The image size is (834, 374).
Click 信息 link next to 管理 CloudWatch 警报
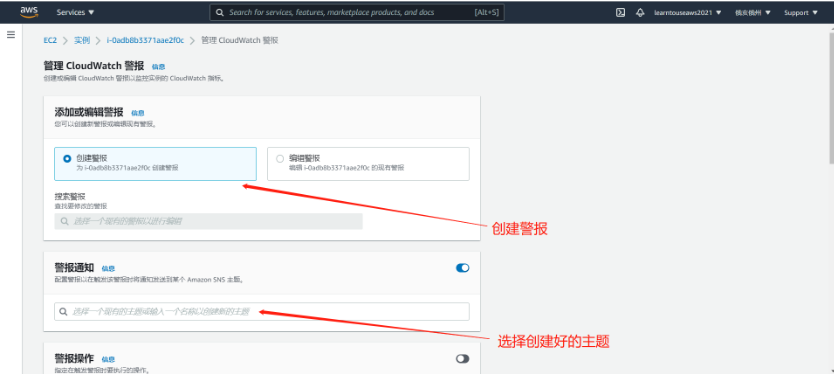click(159, 67)
